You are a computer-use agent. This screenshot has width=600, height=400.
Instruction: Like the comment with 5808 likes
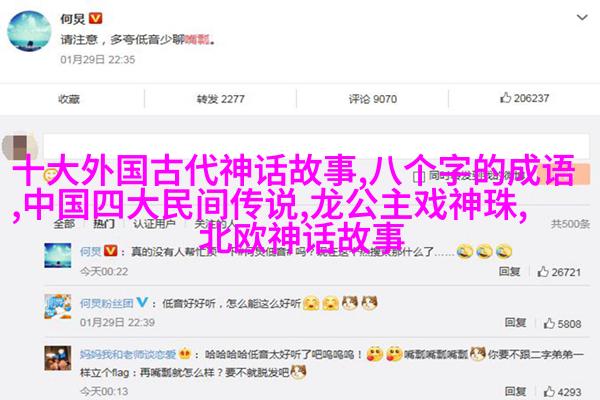[x=549, y=323]
